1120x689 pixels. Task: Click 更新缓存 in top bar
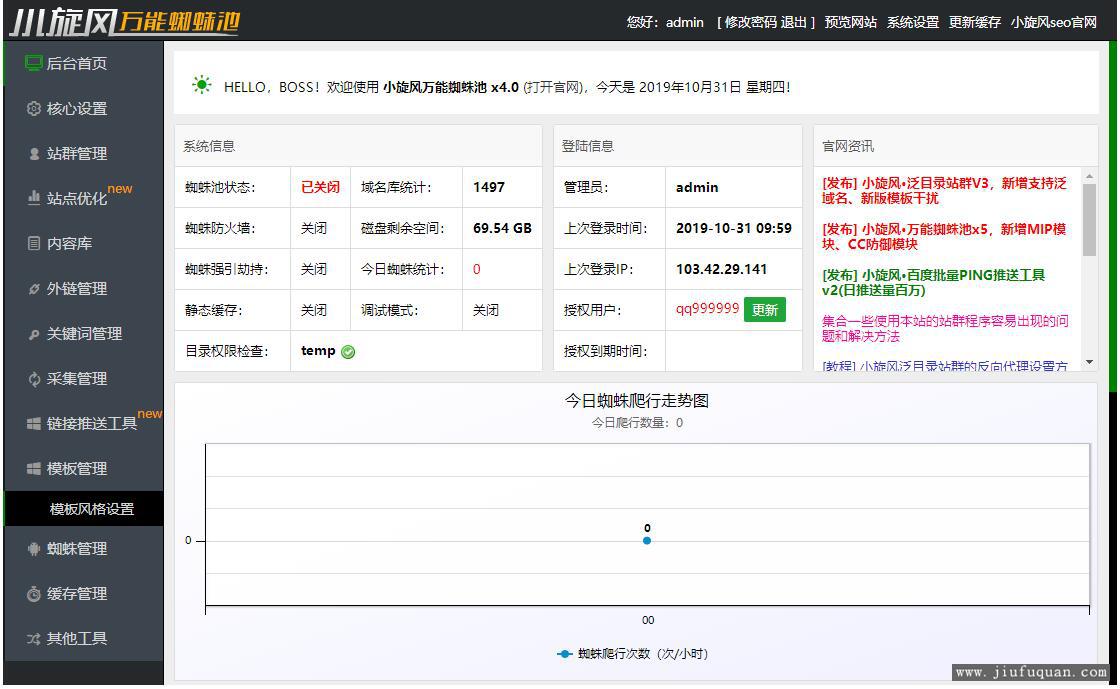tap(975, 22)
